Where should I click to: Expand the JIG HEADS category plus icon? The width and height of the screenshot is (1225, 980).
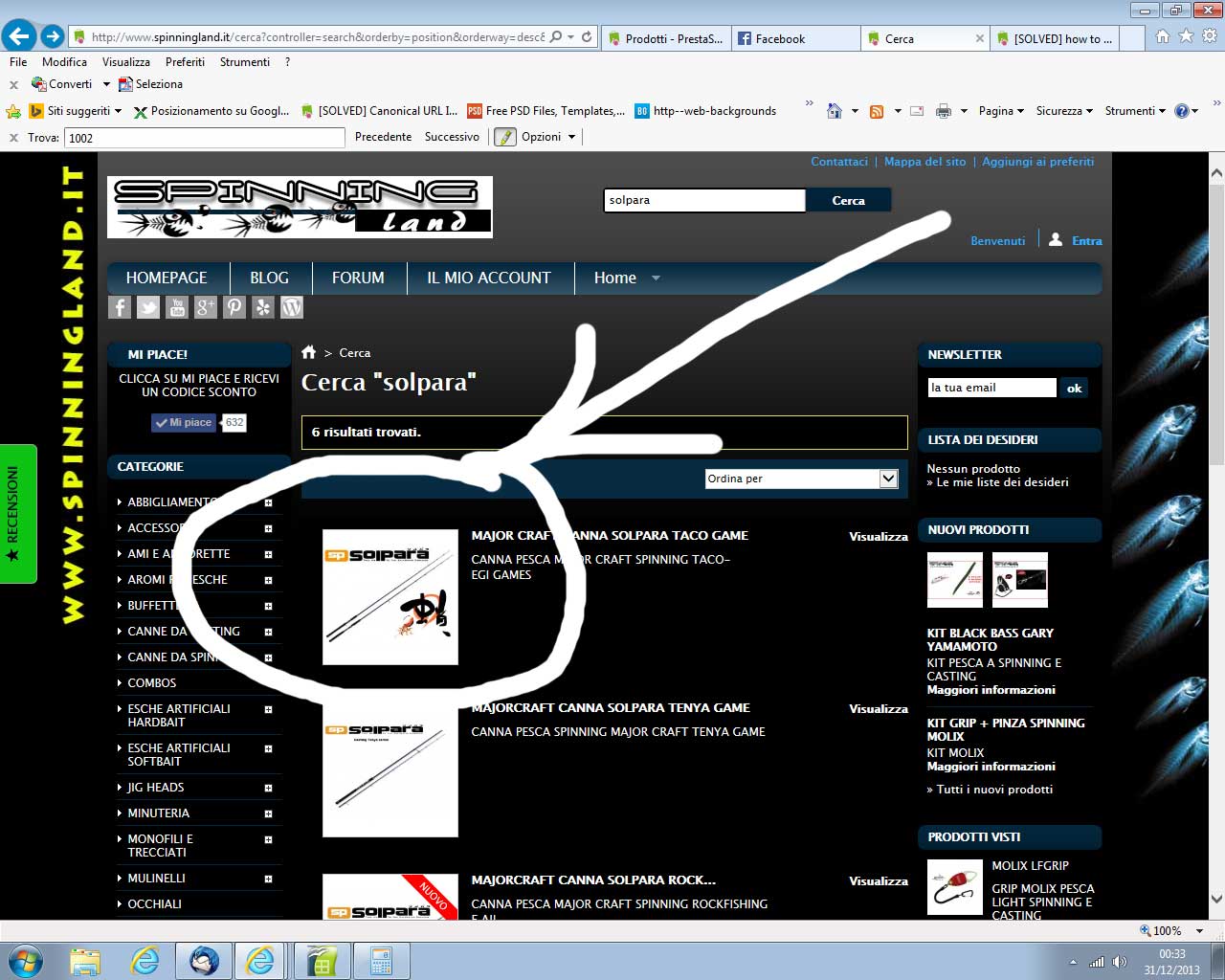268,788
